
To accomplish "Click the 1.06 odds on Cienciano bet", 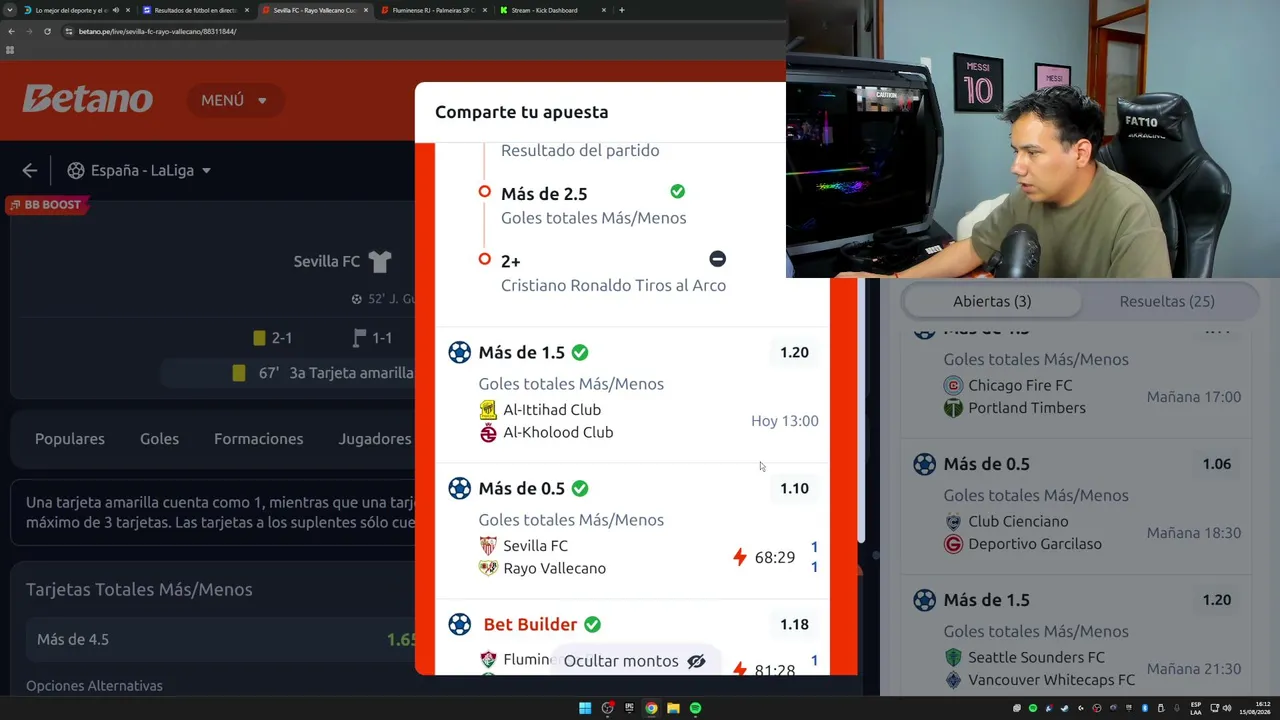I will tap(1217, 464).
